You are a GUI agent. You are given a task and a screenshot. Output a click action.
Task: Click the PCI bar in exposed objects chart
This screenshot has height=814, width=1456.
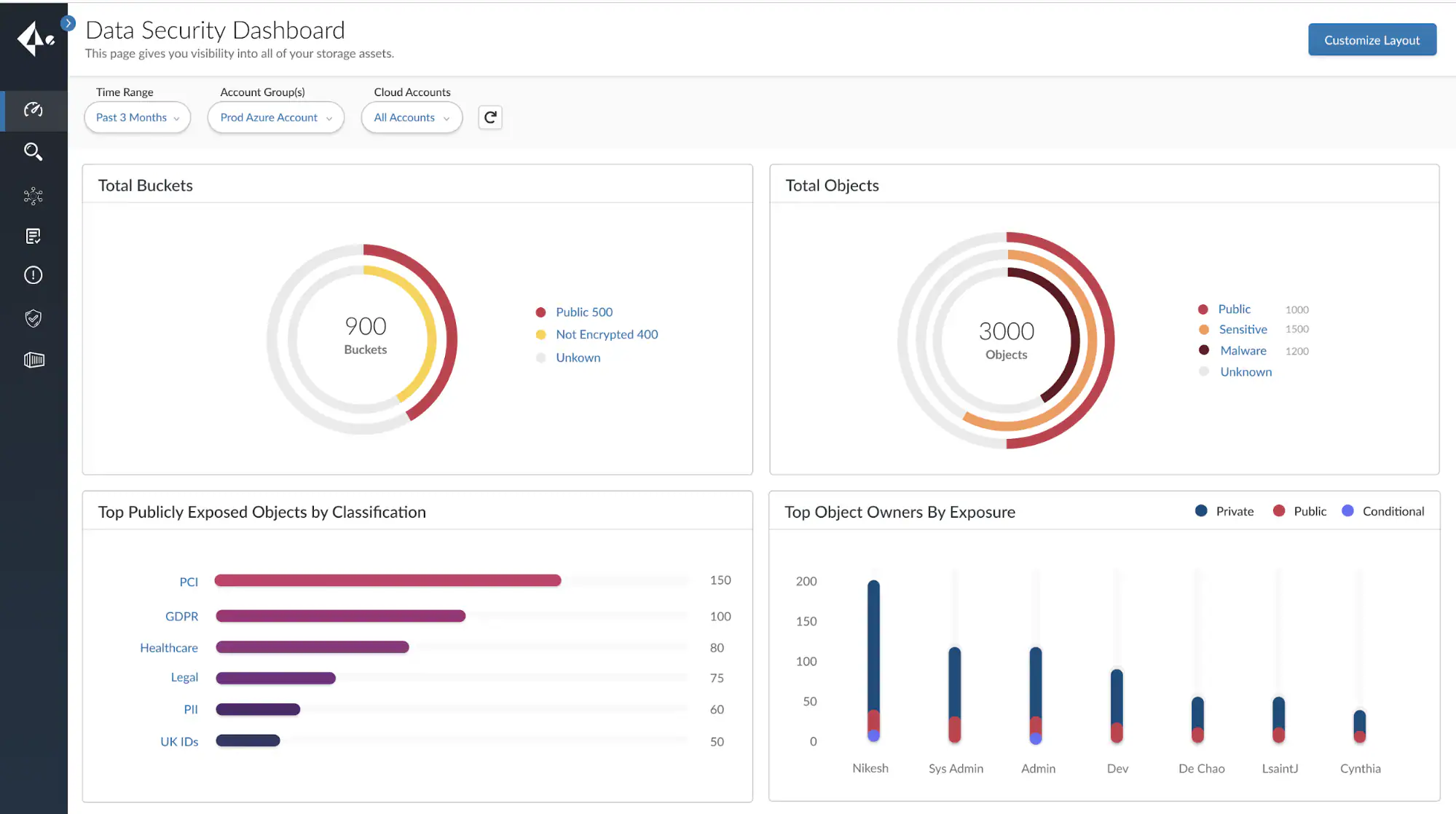386,580
